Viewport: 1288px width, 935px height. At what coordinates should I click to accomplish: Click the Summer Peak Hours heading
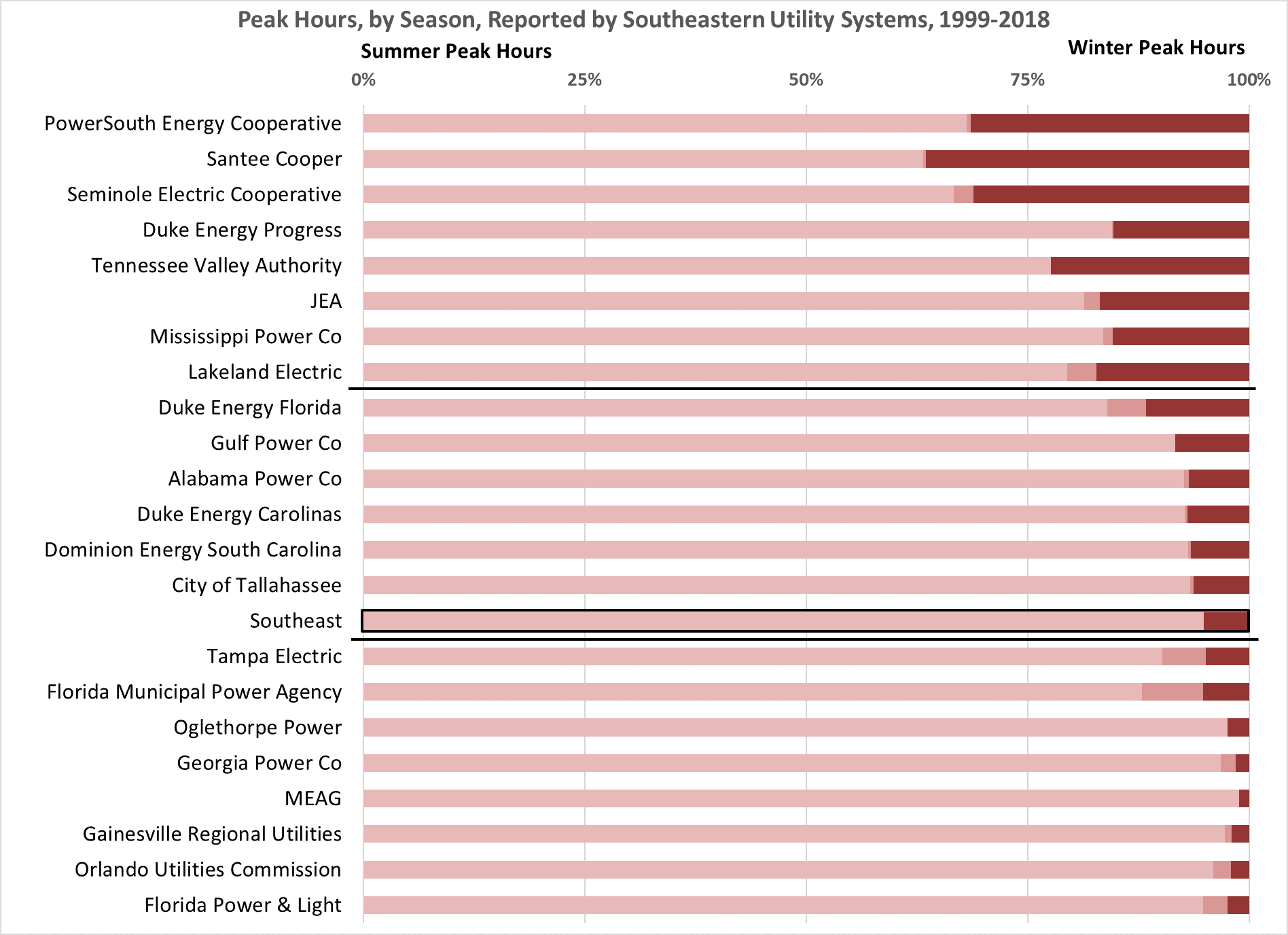tap(456, 52)
